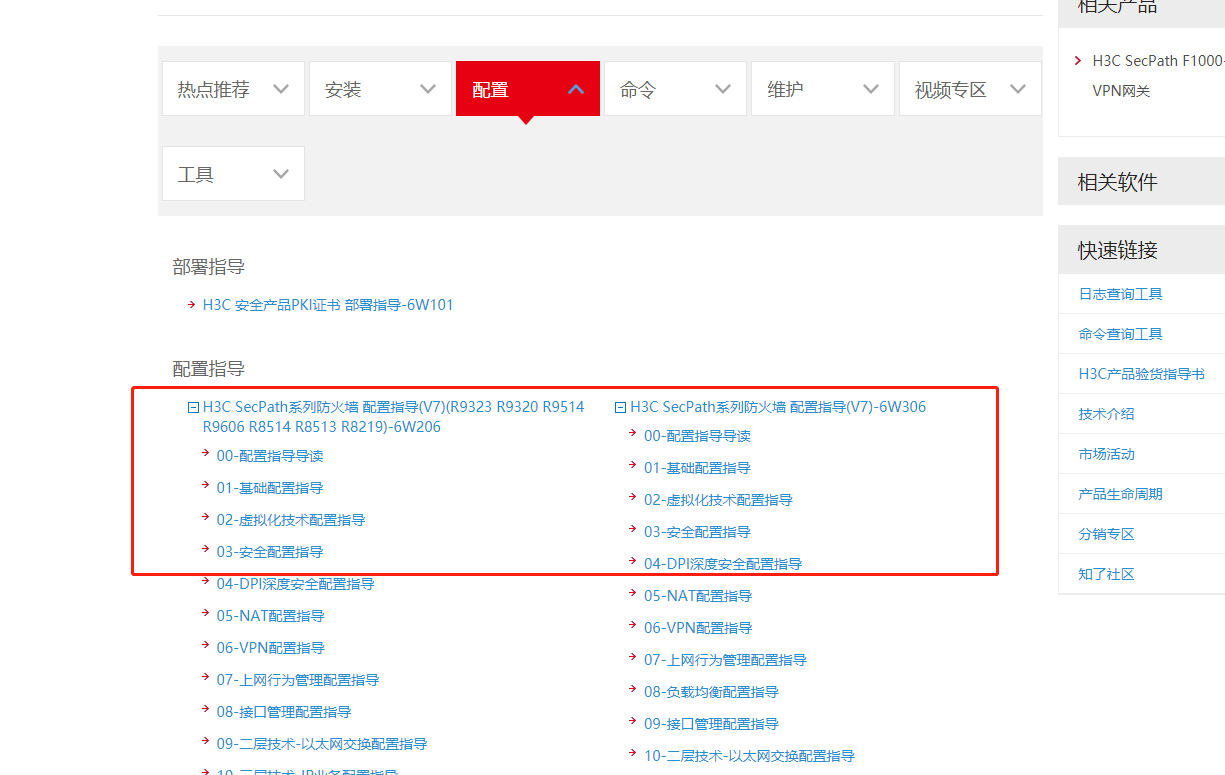Open 03-安全配置指导 under 6W206
Viewport: 1225px width, 775px height.
[x=270, y=552]
